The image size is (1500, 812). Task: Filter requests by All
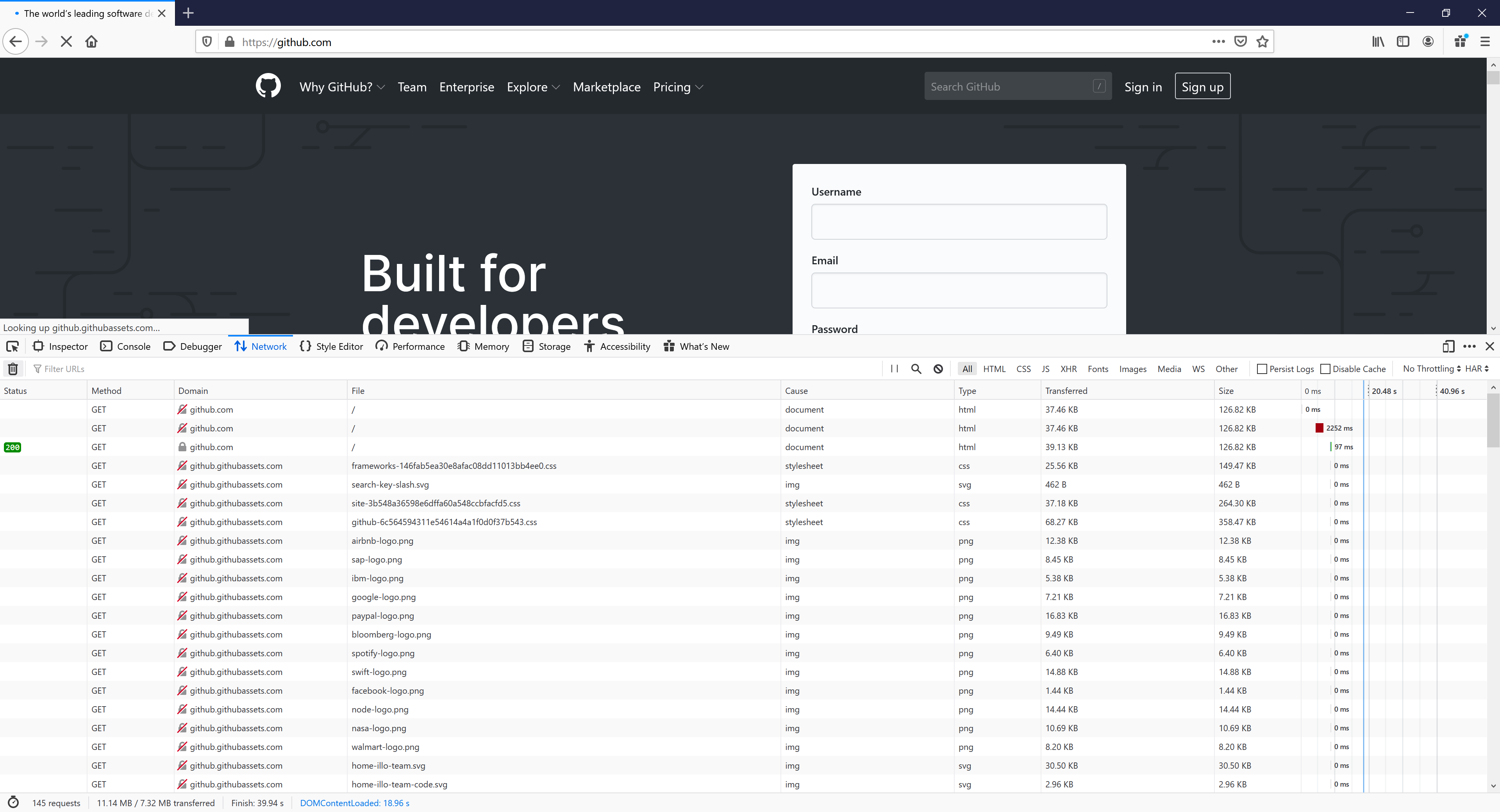[967, 369]
